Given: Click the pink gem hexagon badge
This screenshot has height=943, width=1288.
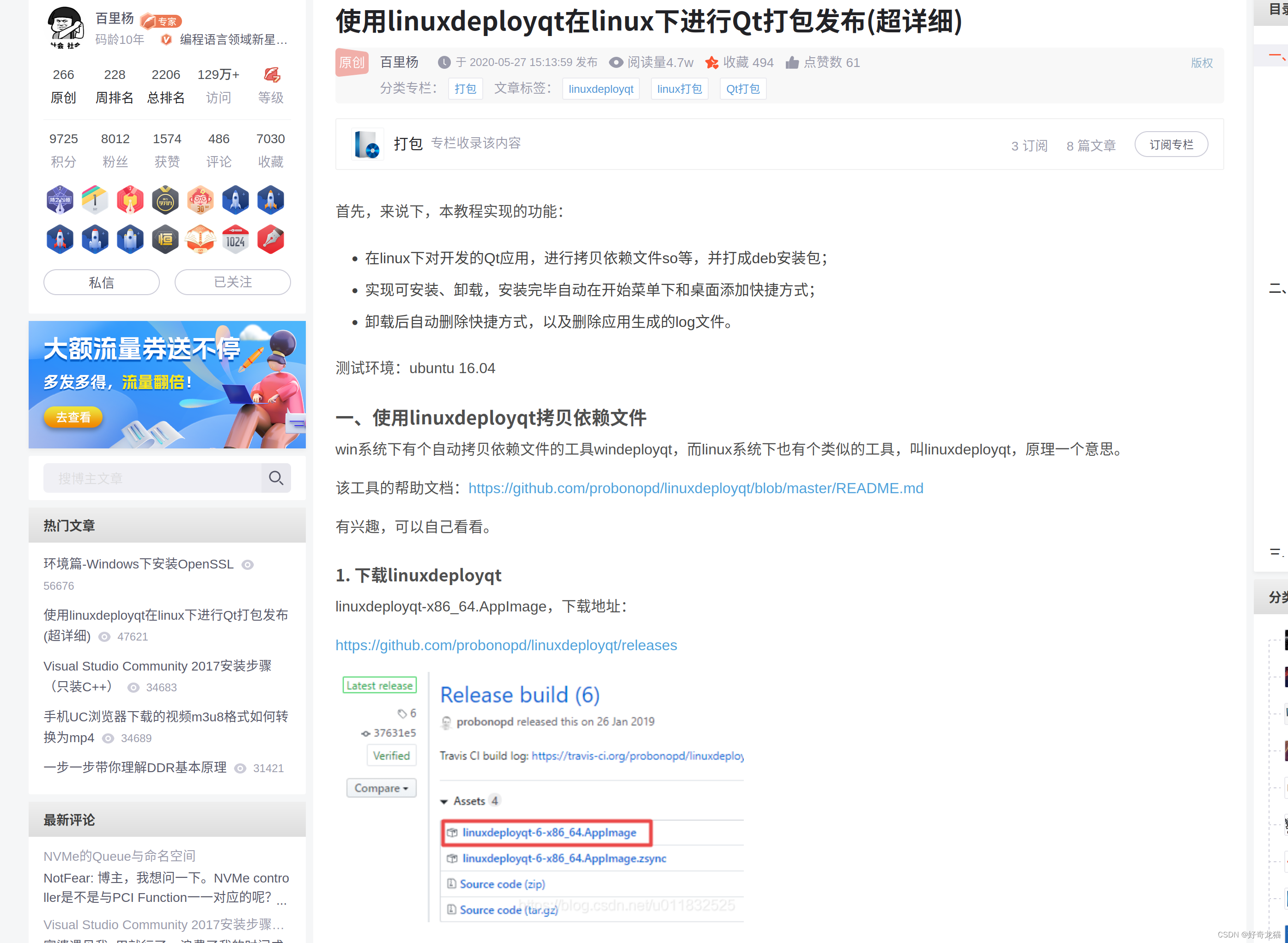Looking at the screenshot, I should tap(130, 200).
